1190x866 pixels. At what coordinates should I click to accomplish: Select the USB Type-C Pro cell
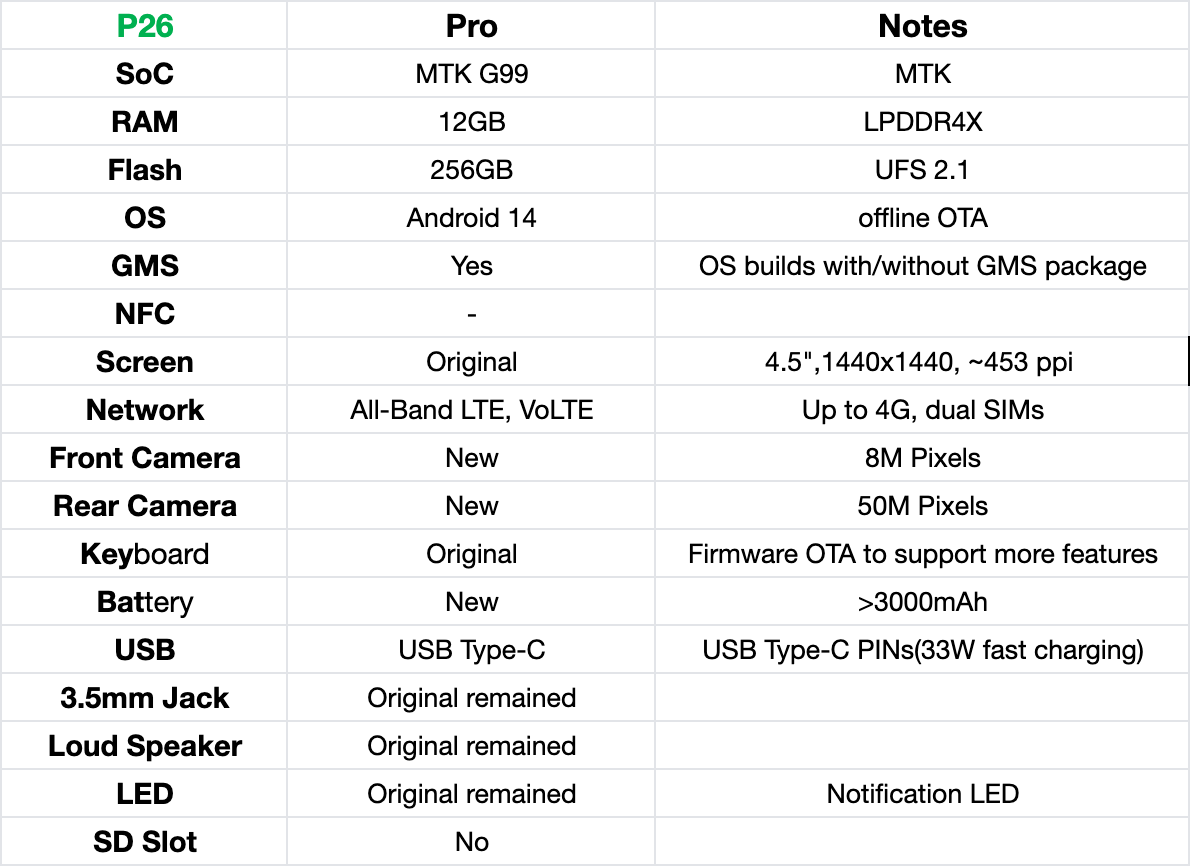tap(471, 650)
